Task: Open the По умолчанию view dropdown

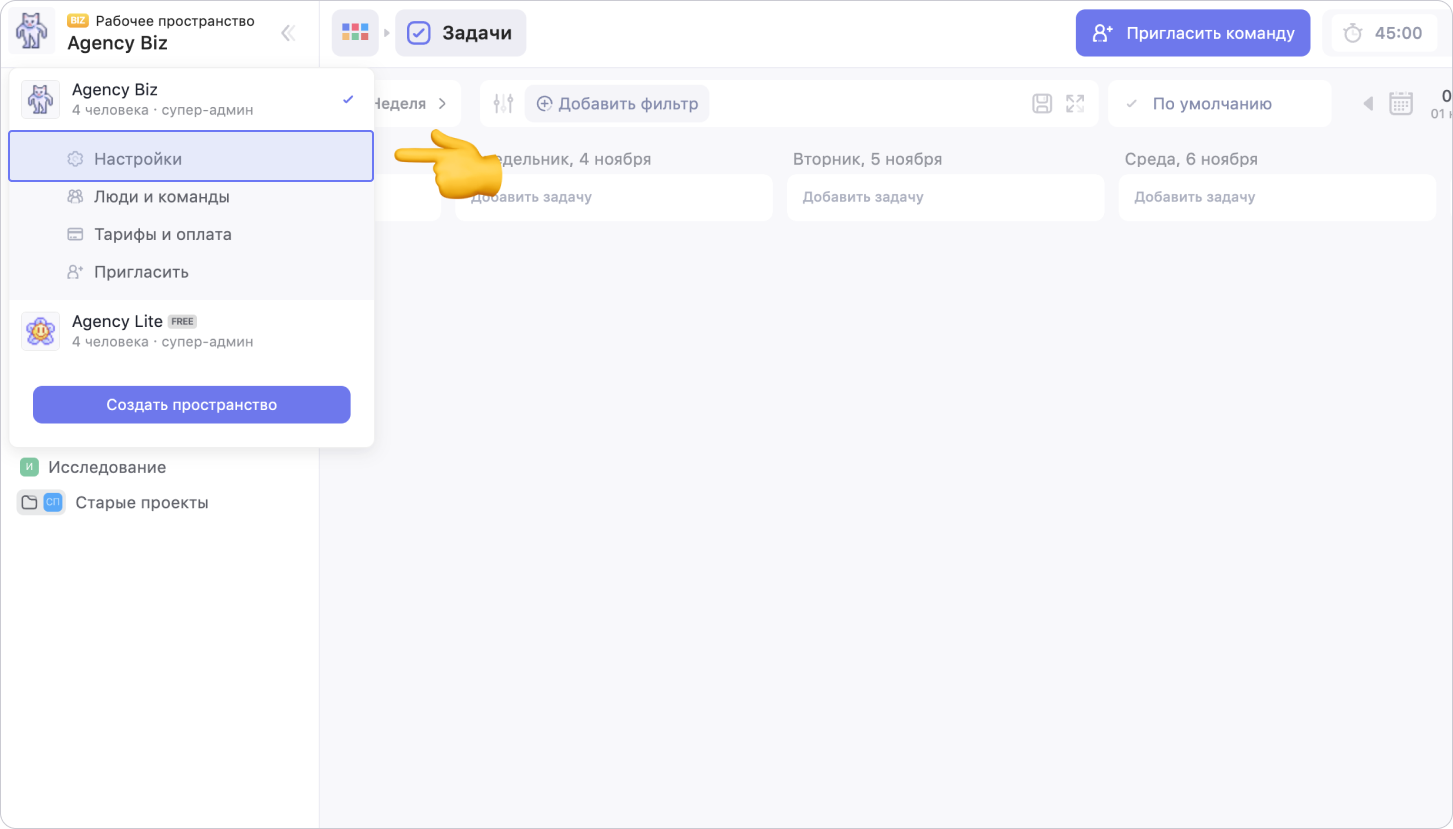Action: click(x=1219, y=103)
